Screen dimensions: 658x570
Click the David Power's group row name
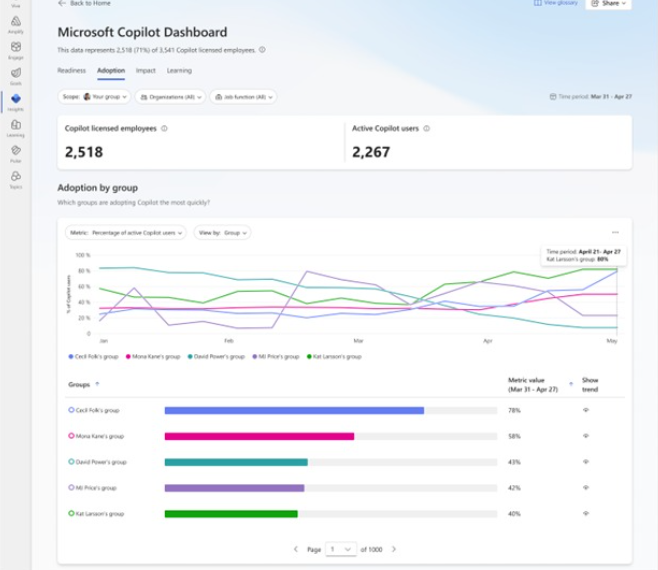(101, 462)
